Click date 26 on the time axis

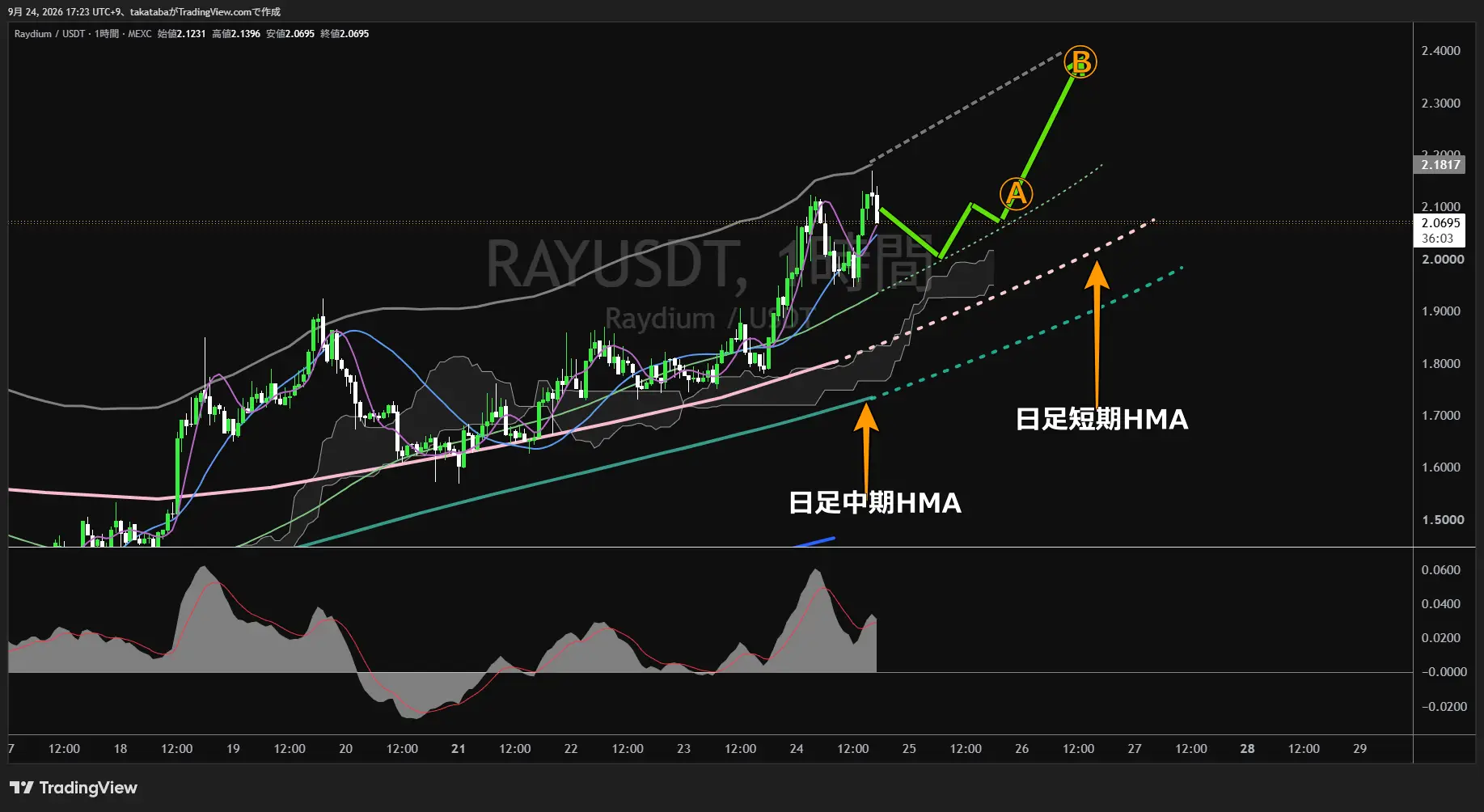pyautogui.click(x=1022, y=749)
